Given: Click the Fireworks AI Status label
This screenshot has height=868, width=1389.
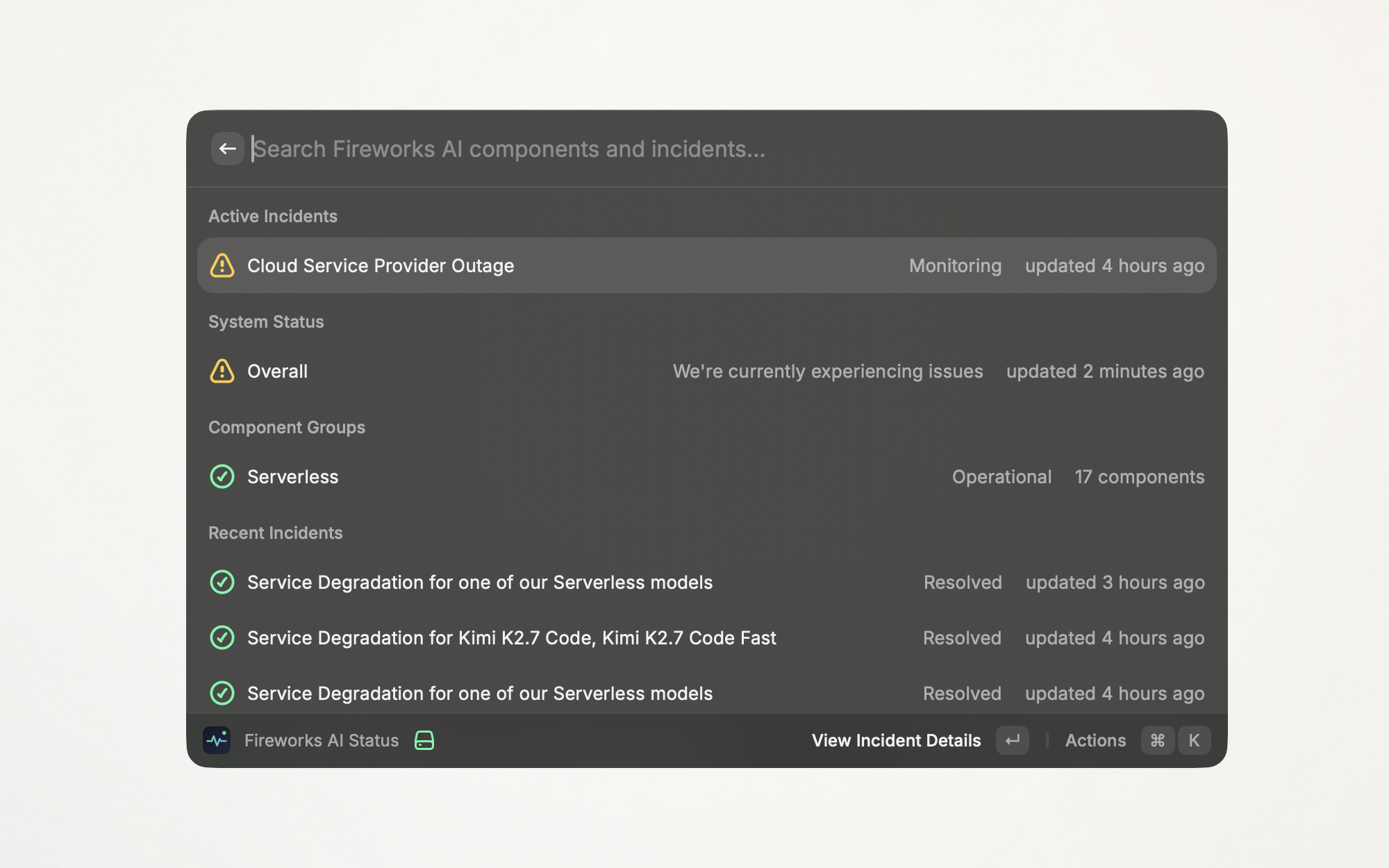Looking at the screenshot, I should tap(322, 740).
